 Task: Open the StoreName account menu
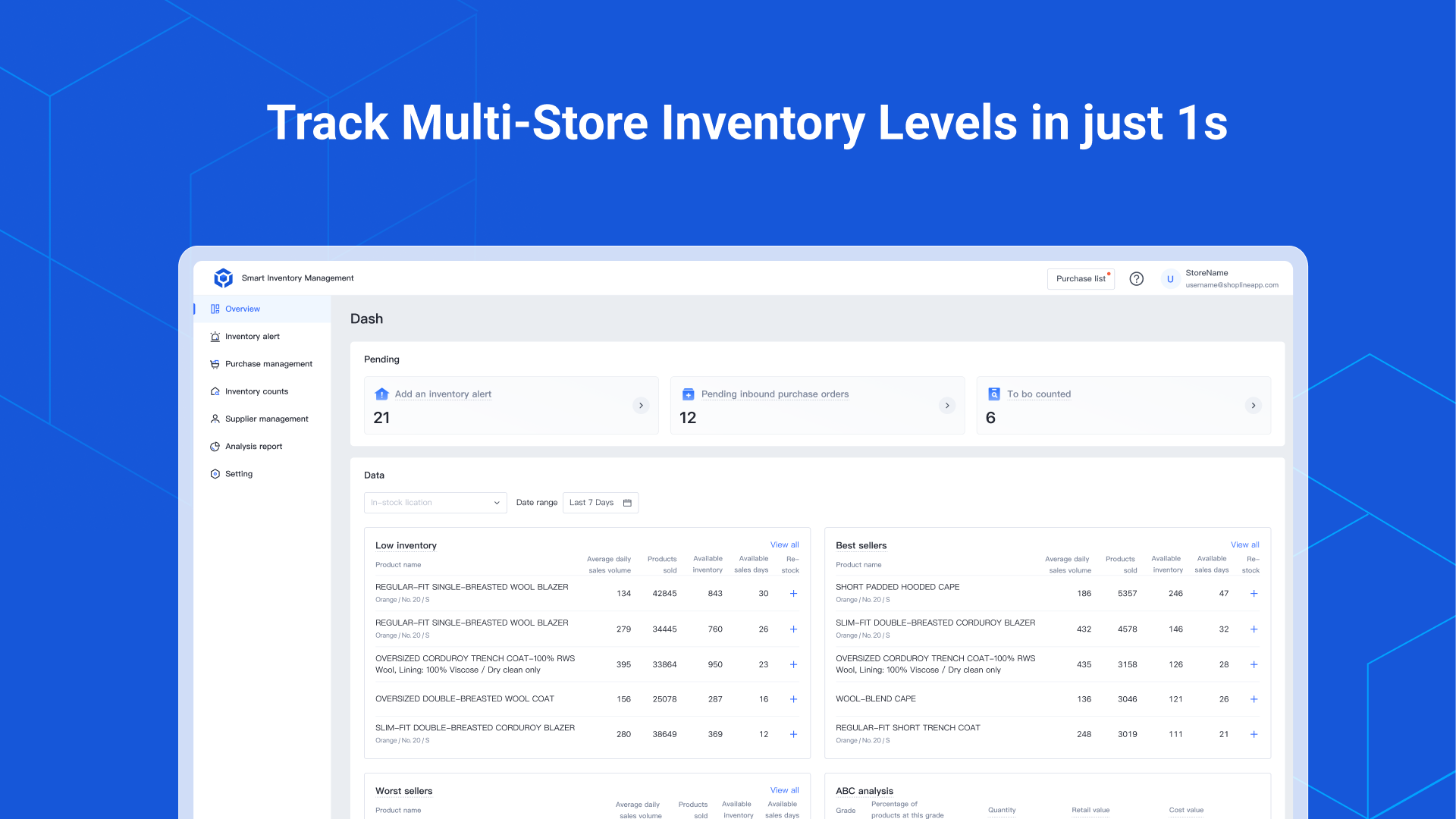(x=1219, y=279)
